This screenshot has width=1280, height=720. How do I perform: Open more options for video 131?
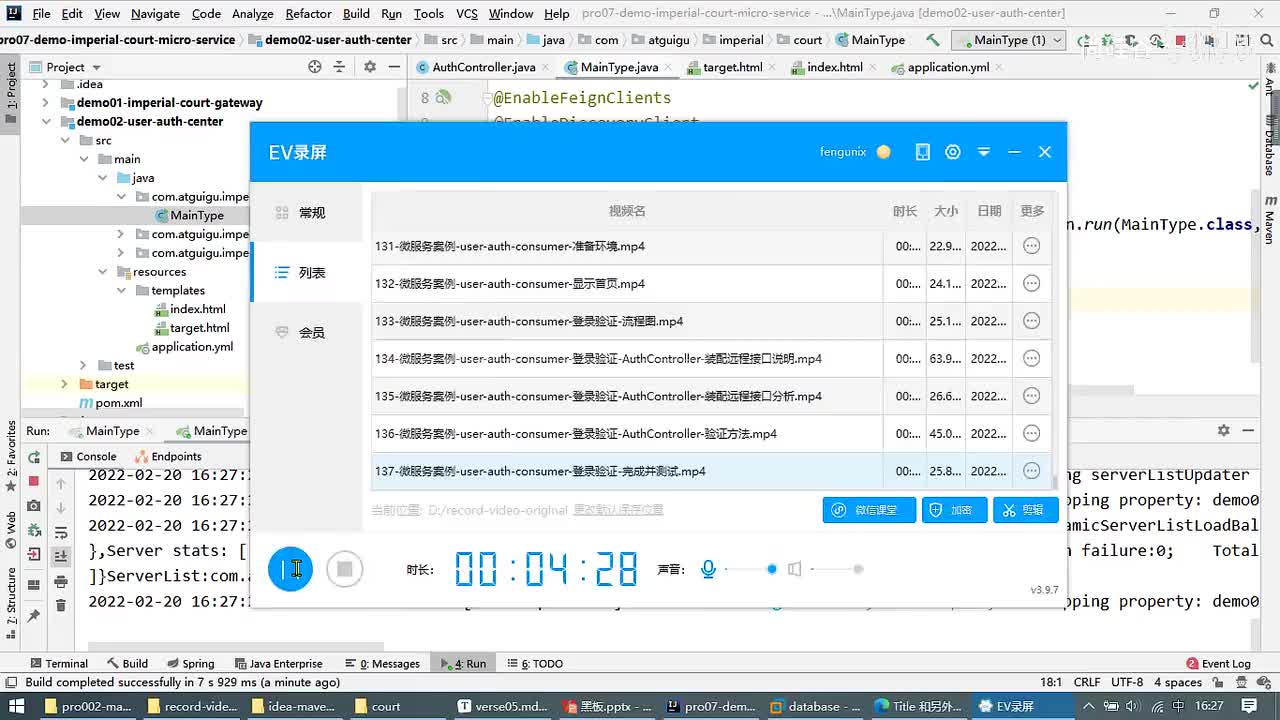point(1031,246)
